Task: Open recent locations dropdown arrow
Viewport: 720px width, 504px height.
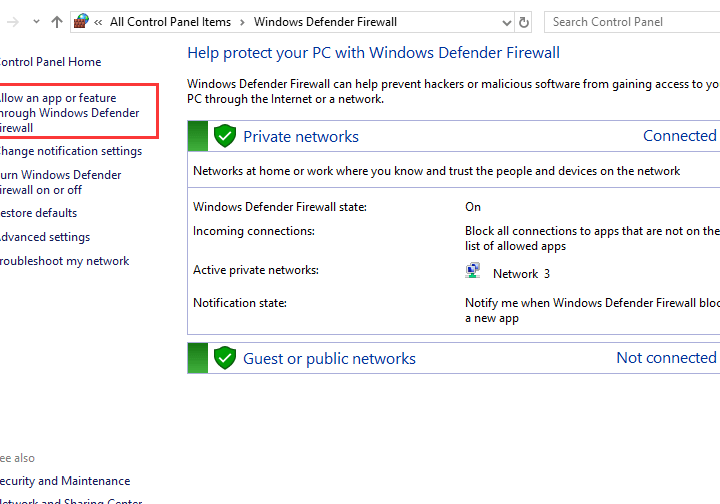Action: point(36,22)
